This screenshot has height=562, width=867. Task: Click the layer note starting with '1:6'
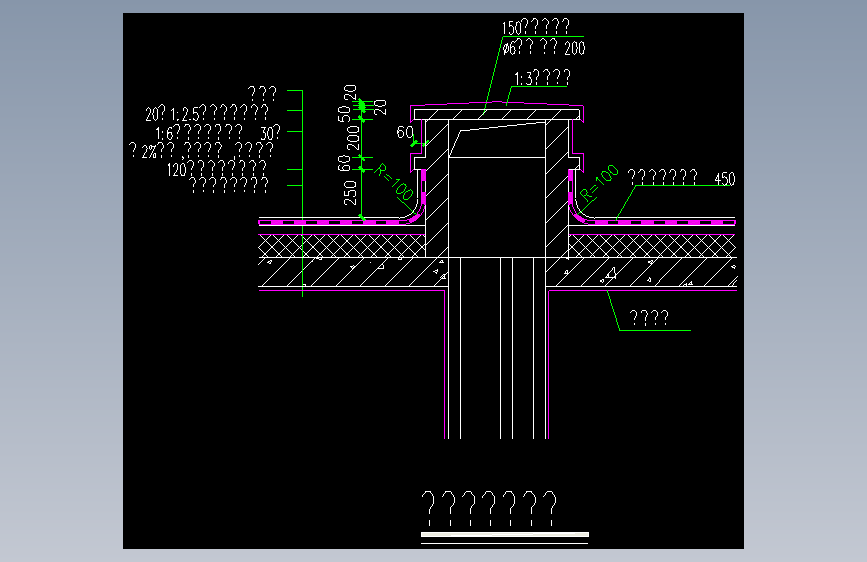point(218,133)
